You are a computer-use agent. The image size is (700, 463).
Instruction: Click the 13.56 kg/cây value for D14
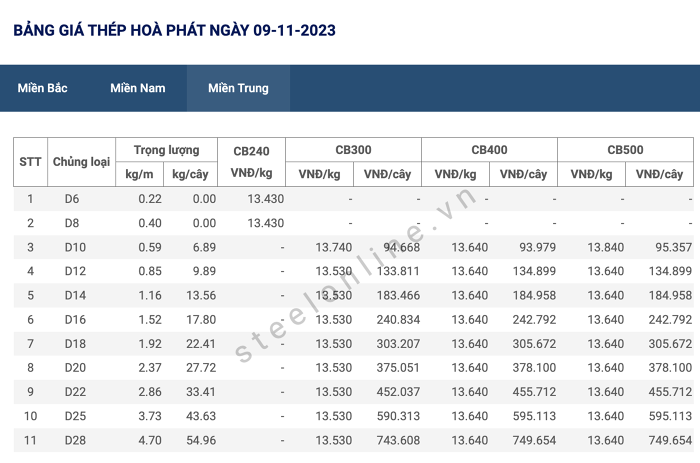[x=201, y=295]
